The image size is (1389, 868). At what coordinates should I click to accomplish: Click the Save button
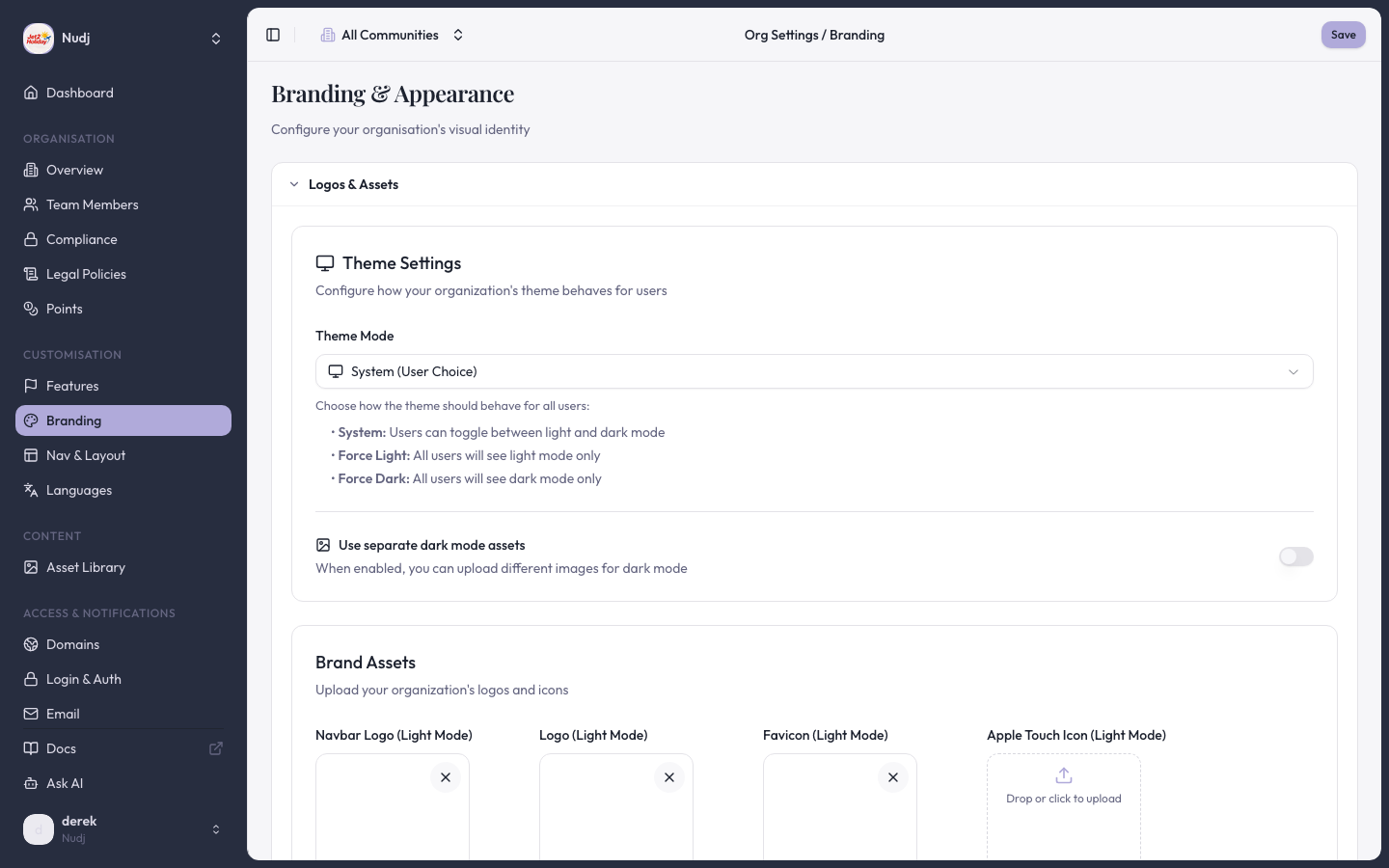click(x=1343, y=35)
